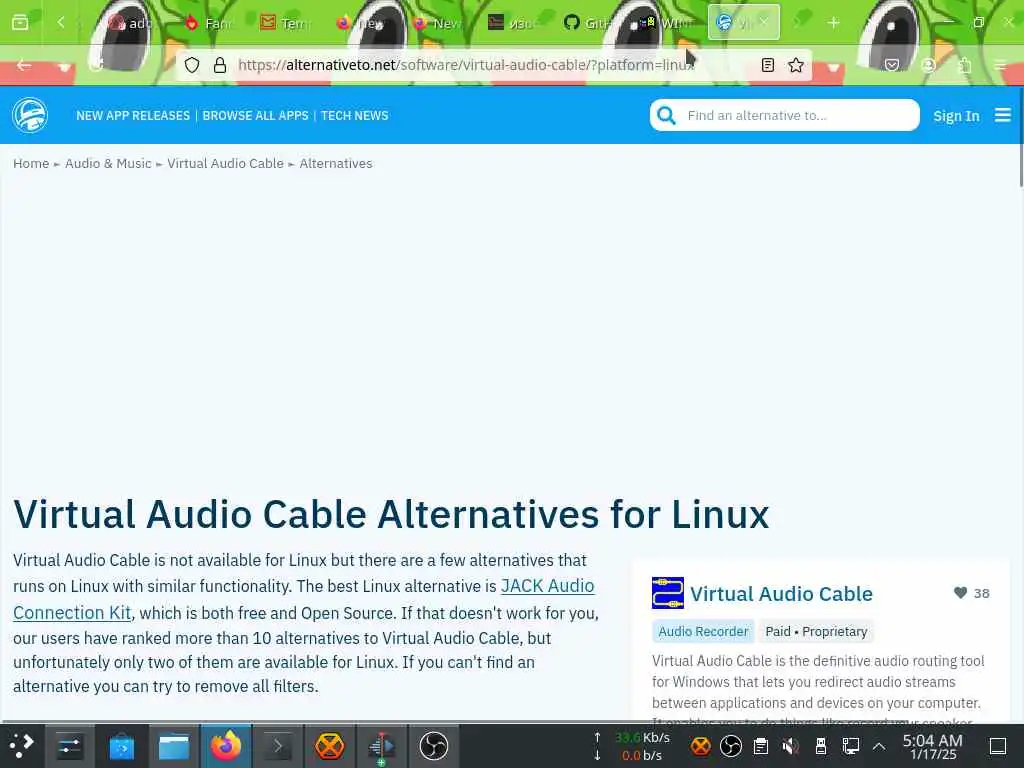
Task: Switch to first 'New' Firefox tab
Action: point(360,23)
